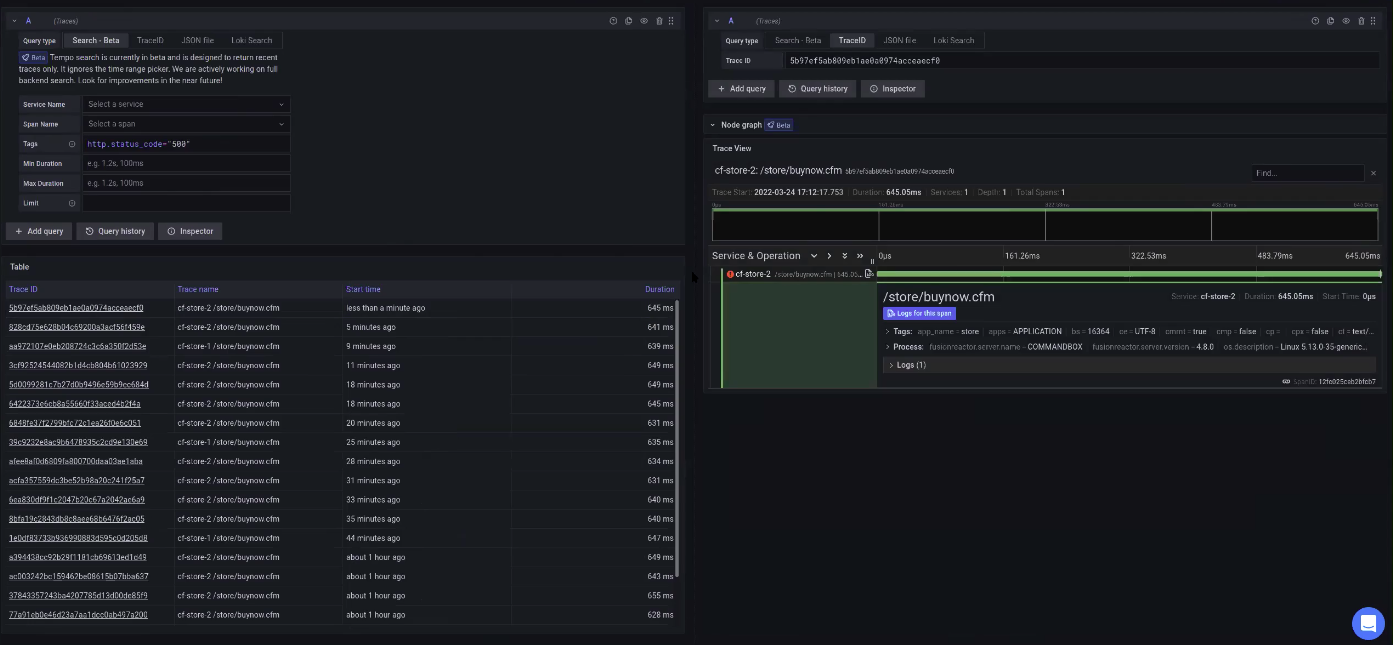Open the trace ID link started 5 minutes ago
Viewport: 1393px width, 645px height.
coord(77,327)
